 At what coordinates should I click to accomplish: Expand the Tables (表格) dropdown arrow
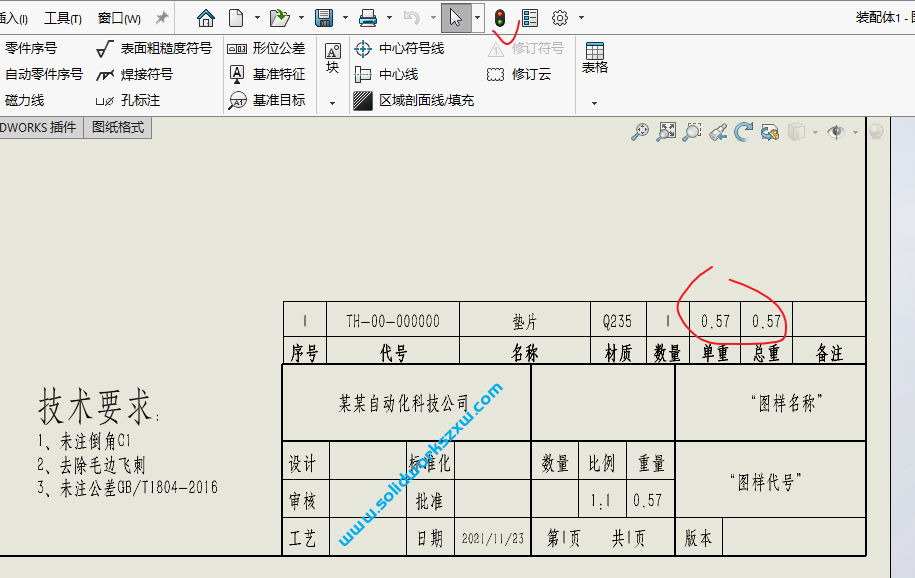click(594, 103)
